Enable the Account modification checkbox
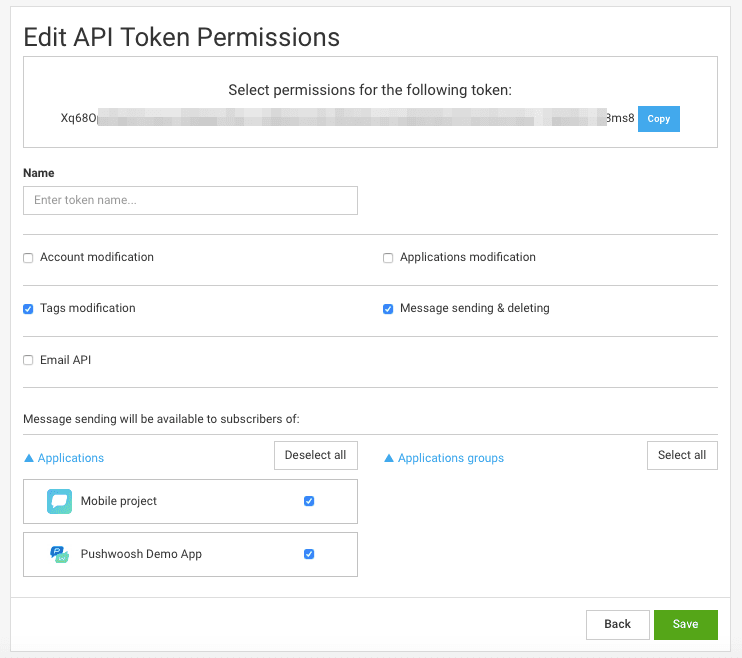The image size is (742, 658). pos(28,258)
